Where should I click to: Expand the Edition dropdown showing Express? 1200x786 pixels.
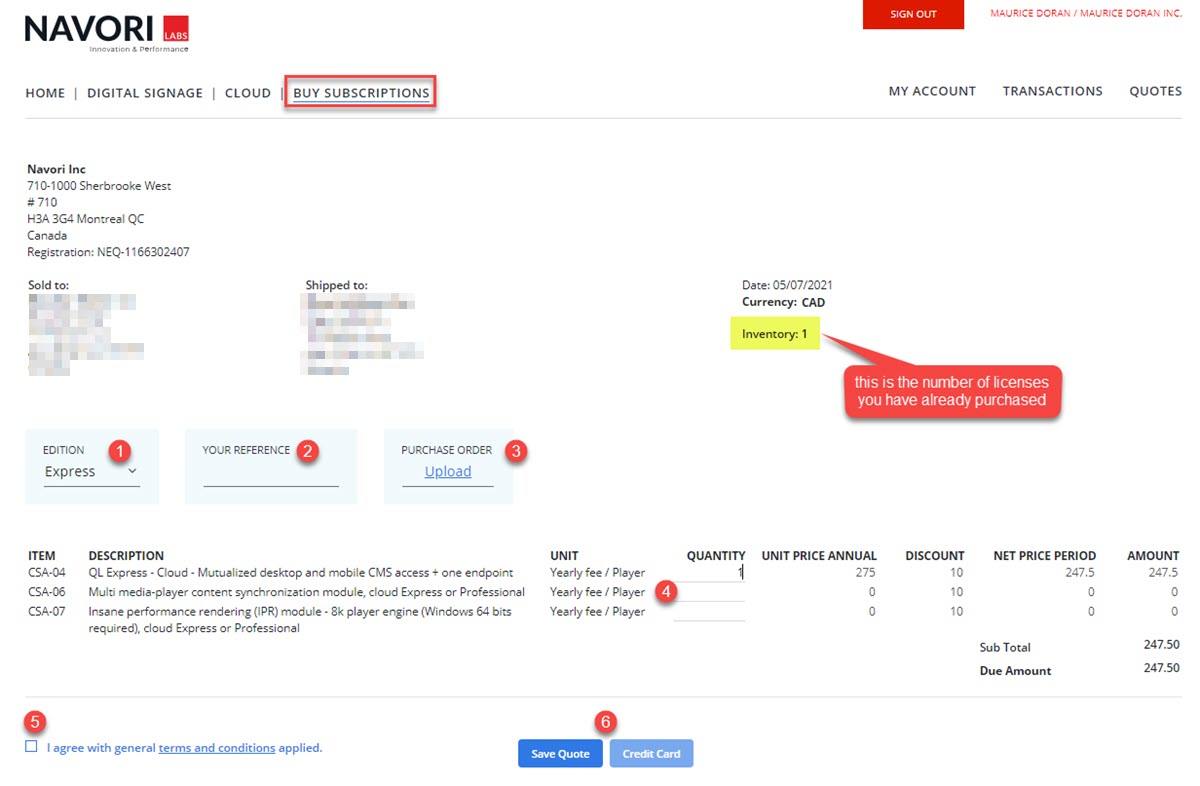point(91,472)
